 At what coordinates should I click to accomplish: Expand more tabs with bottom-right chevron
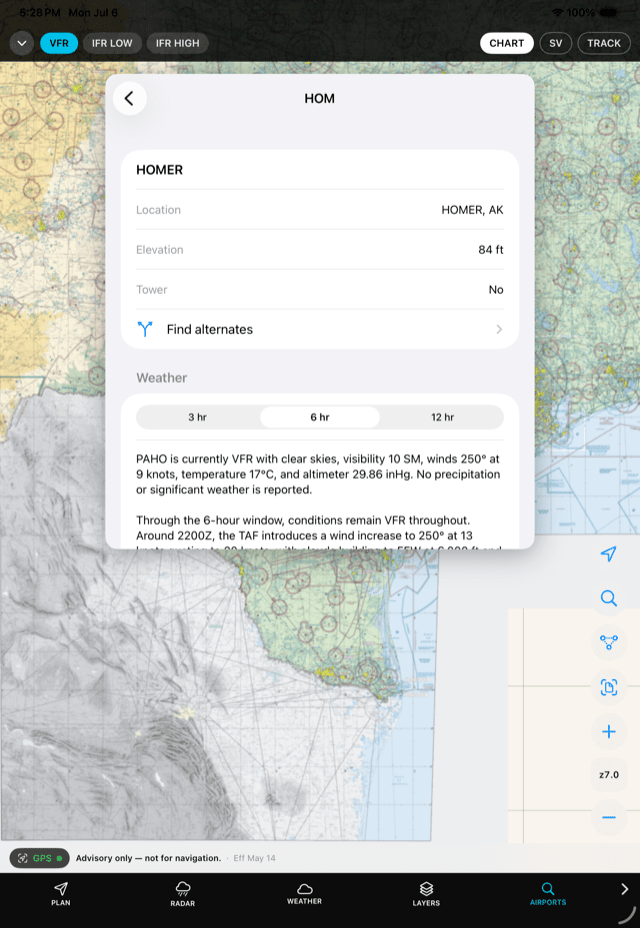pos(624,889)
